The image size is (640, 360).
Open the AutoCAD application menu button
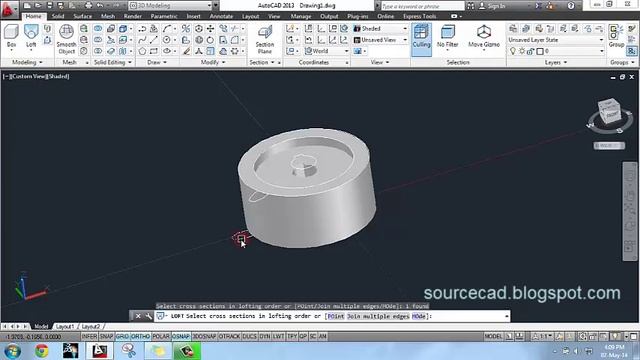8,9
